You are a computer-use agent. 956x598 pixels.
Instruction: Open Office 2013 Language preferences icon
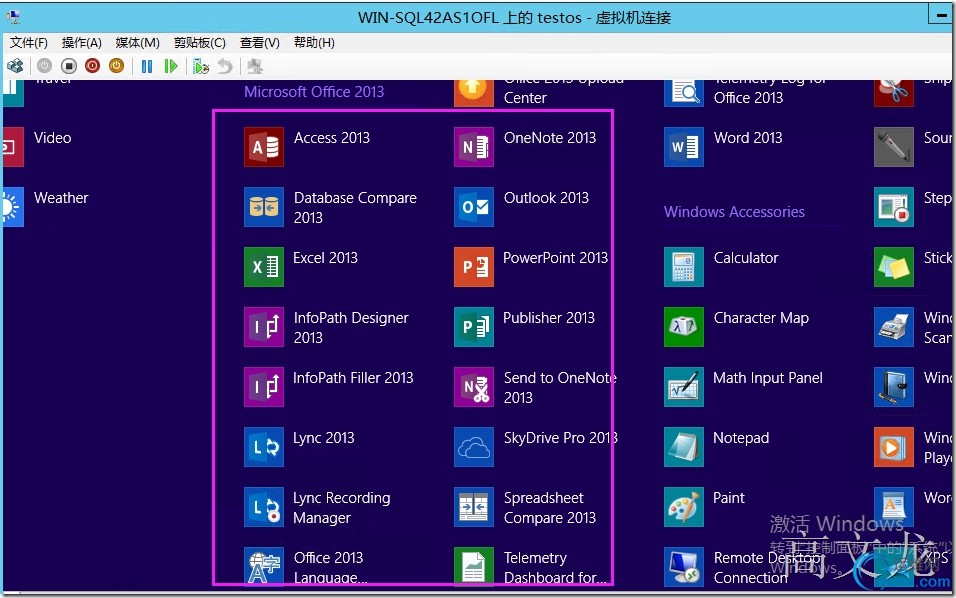[264, 566]
